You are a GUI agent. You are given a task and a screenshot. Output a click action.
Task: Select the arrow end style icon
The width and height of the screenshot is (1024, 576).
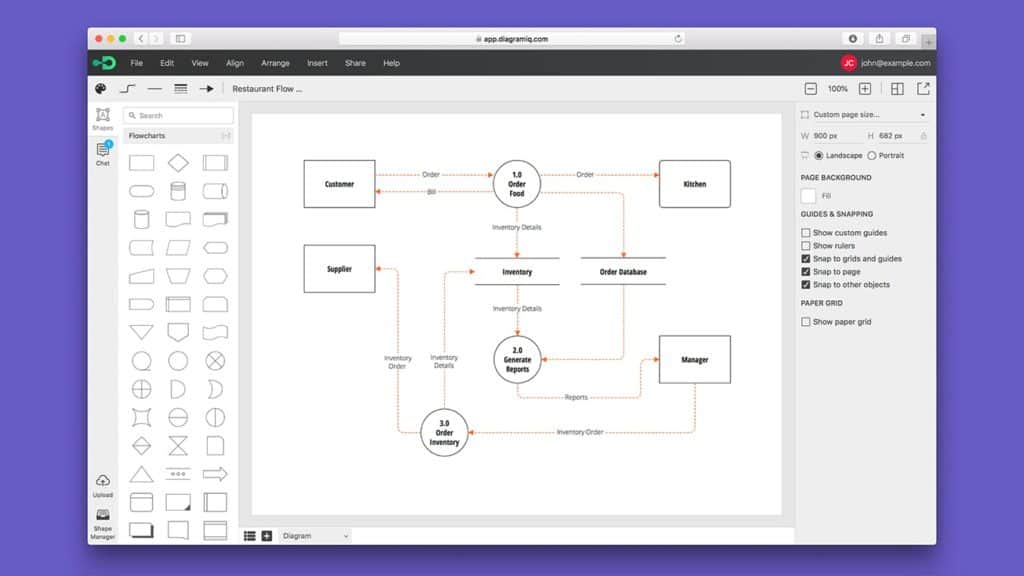pyautogui.click(x=207, y=88)
